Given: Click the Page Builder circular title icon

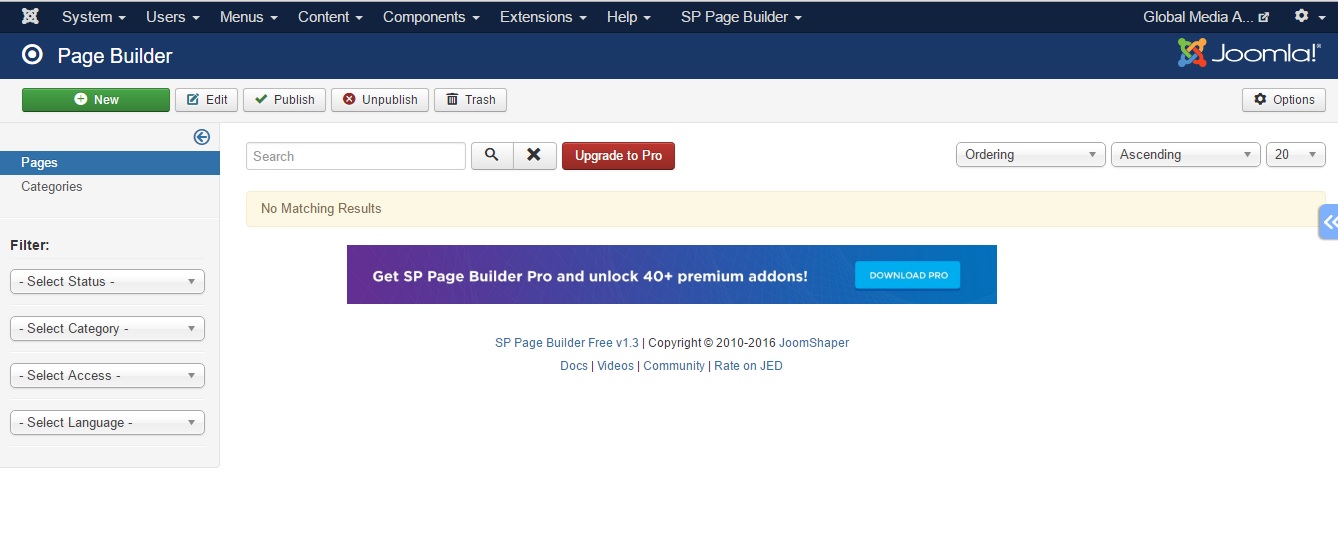Looking at the screenshot, I should (32, 55).
